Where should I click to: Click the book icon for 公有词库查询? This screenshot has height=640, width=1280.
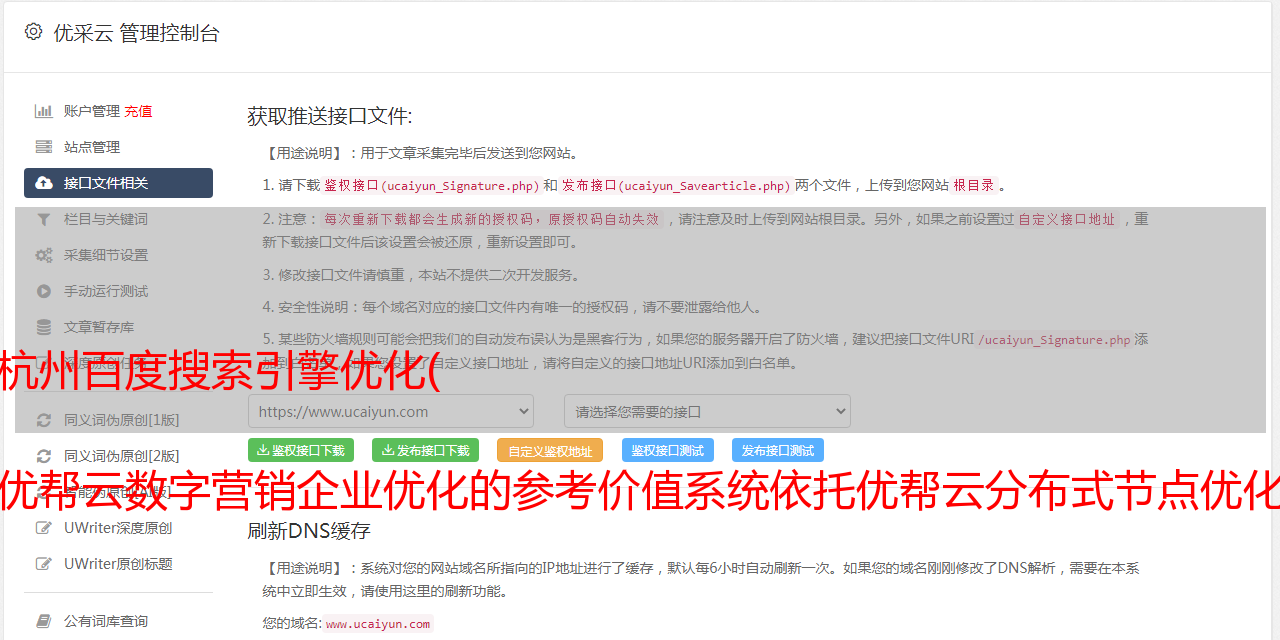44,621
